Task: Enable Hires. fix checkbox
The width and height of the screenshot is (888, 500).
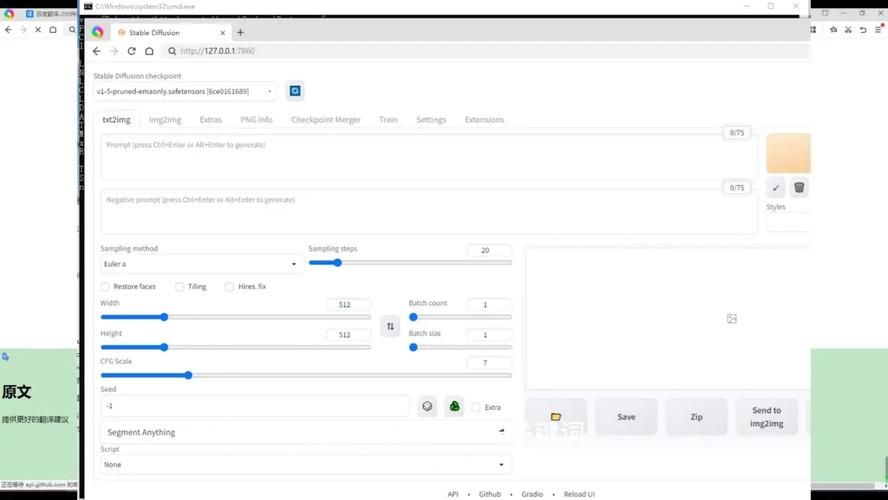Action: point(229,287)
